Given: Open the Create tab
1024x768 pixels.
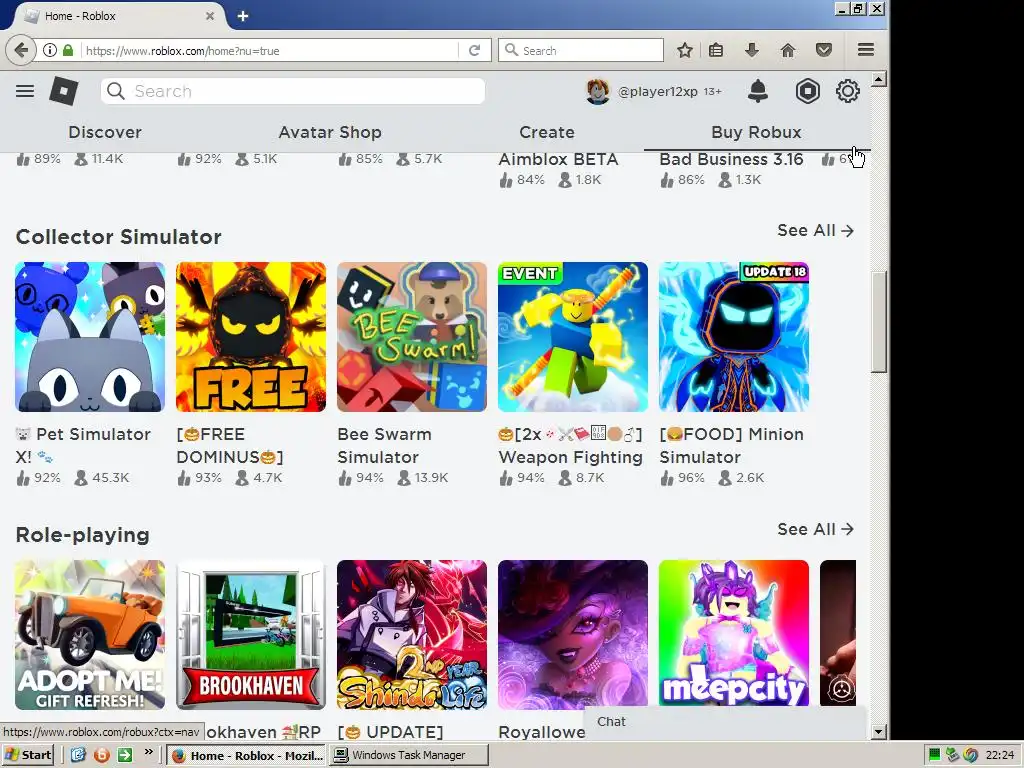Looking at the screenshot, I should pos(547,132).
